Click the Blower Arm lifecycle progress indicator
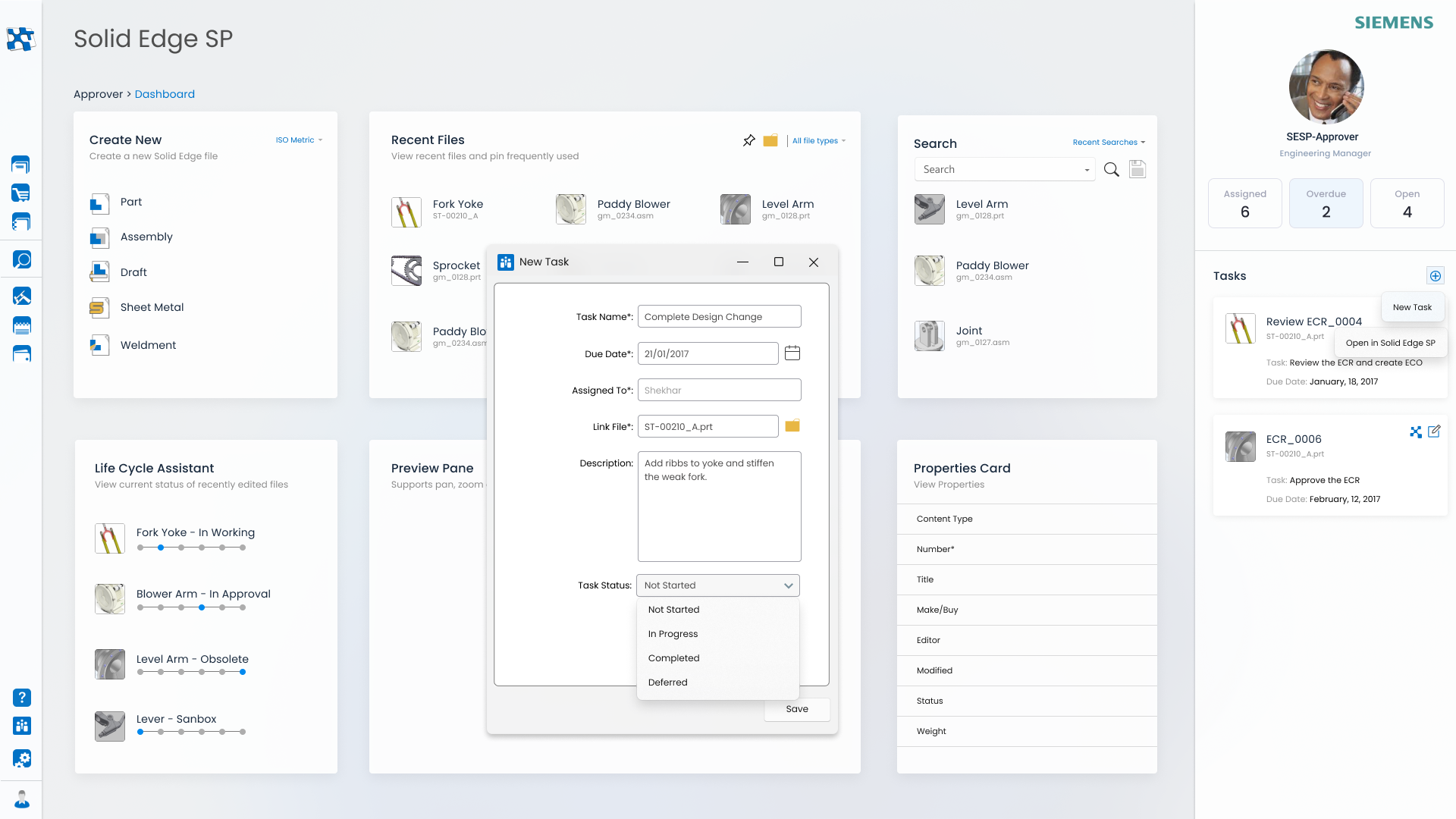 (191, 607)
